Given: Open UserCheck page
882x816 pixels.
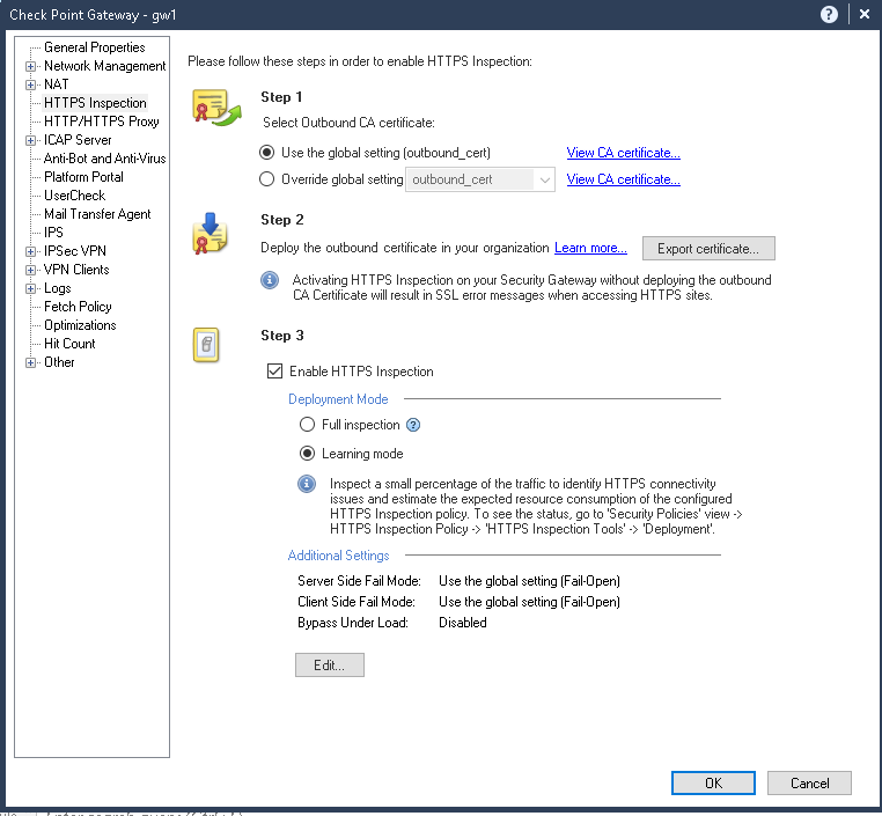Looking at the screenshot, I should point(74,196).
